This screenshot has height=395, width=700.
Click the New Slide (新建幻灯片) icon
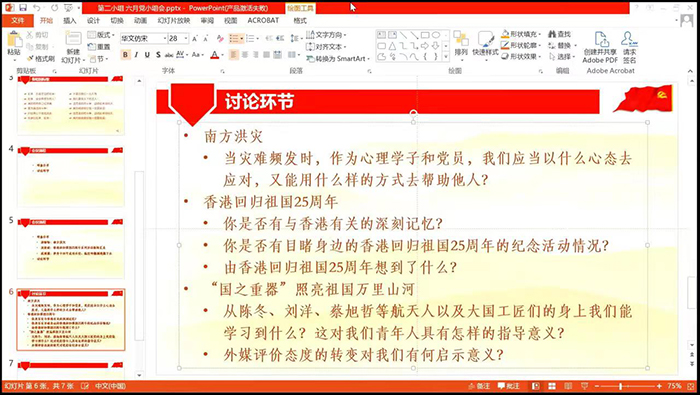pos(73,39)
